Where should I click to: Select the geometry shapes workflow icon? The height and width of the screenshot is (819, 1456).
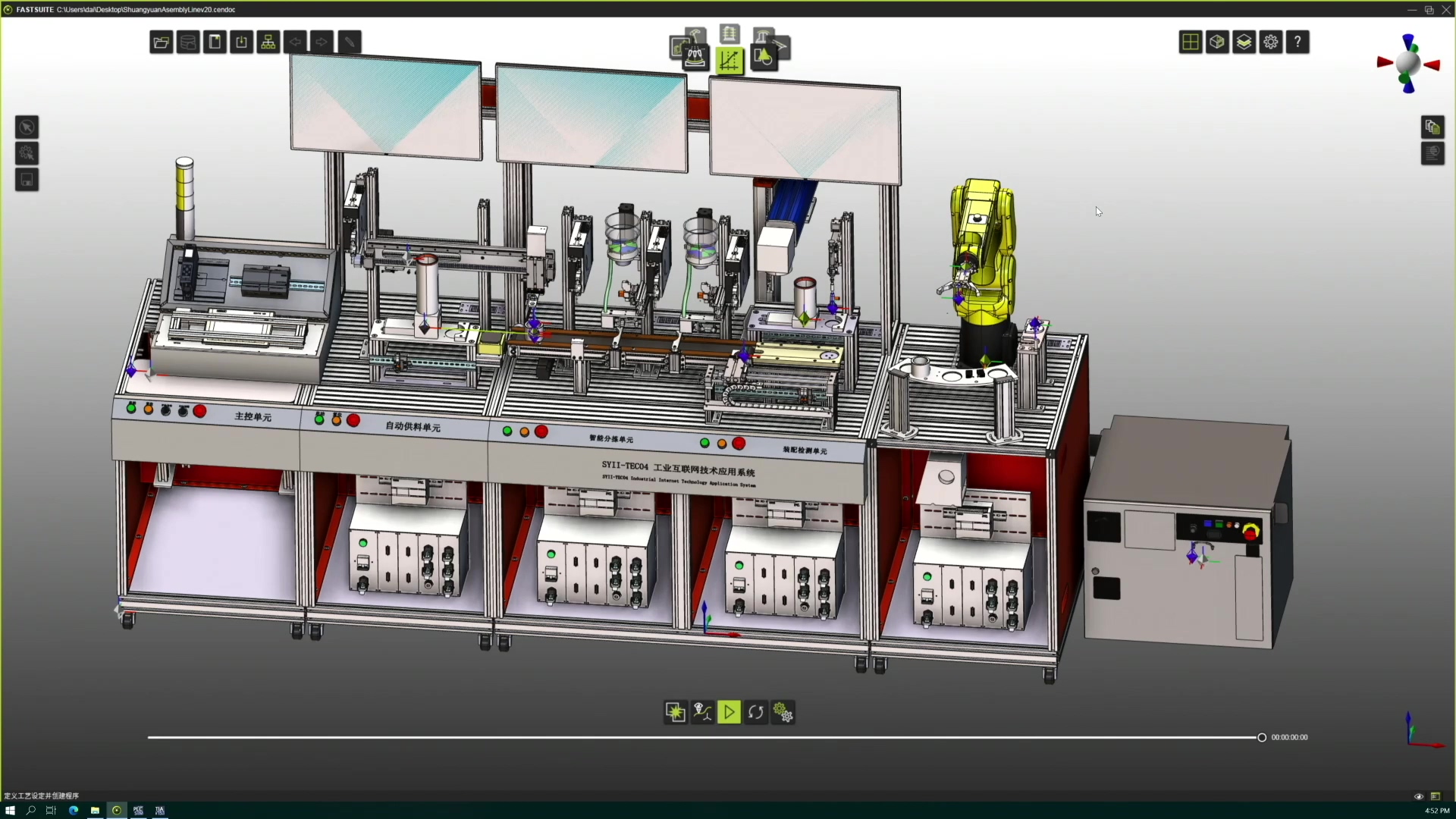coord(763,57)
